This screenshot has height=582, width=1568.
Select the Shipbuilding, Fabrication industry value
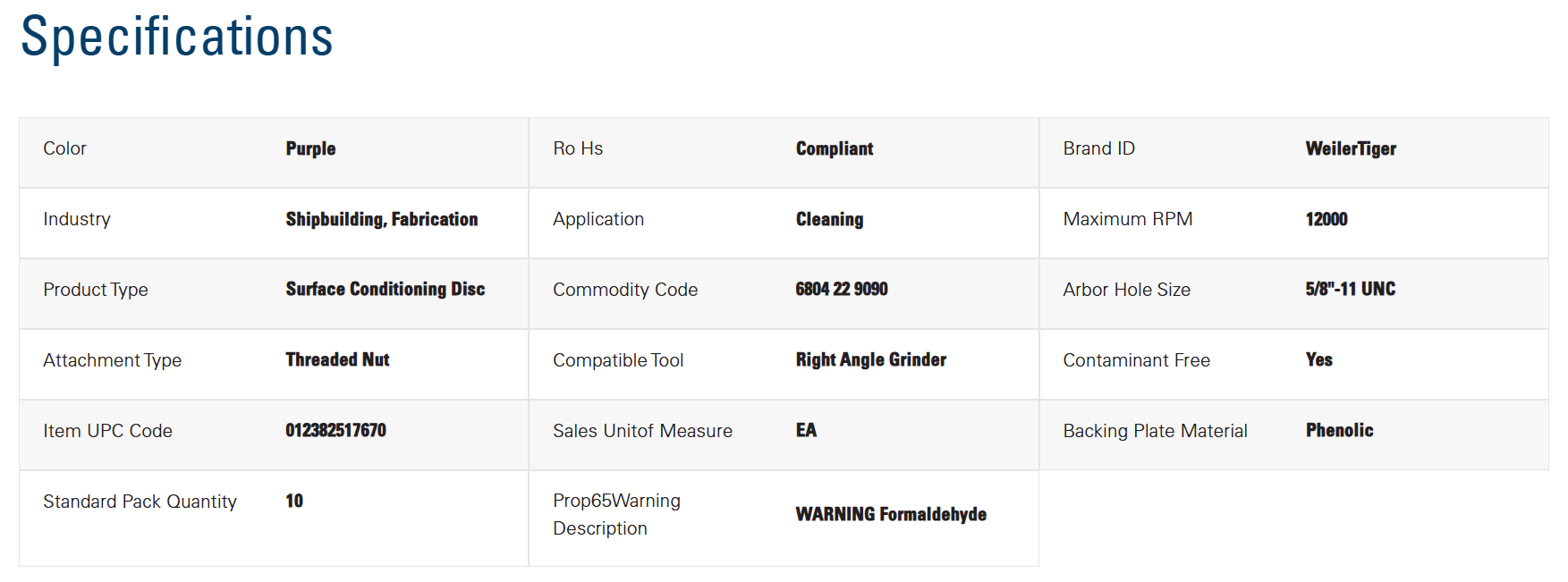(381, 219)
